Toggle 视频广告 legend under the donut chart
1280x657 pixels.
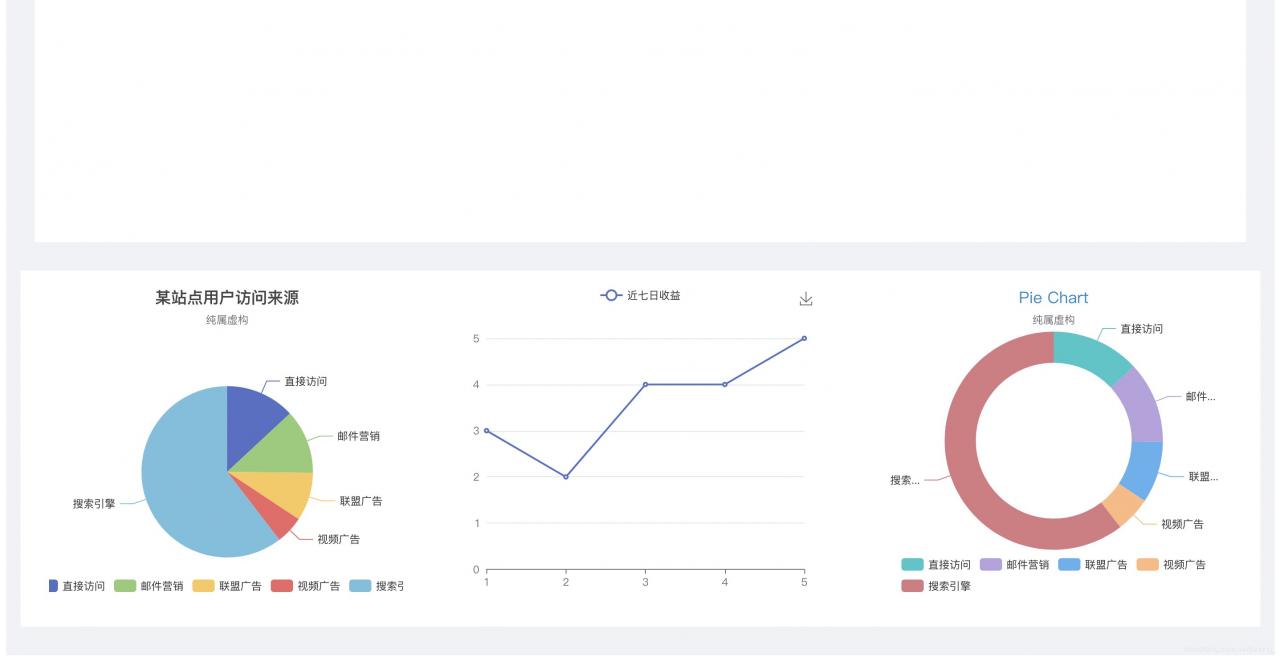pos(1171,565)
